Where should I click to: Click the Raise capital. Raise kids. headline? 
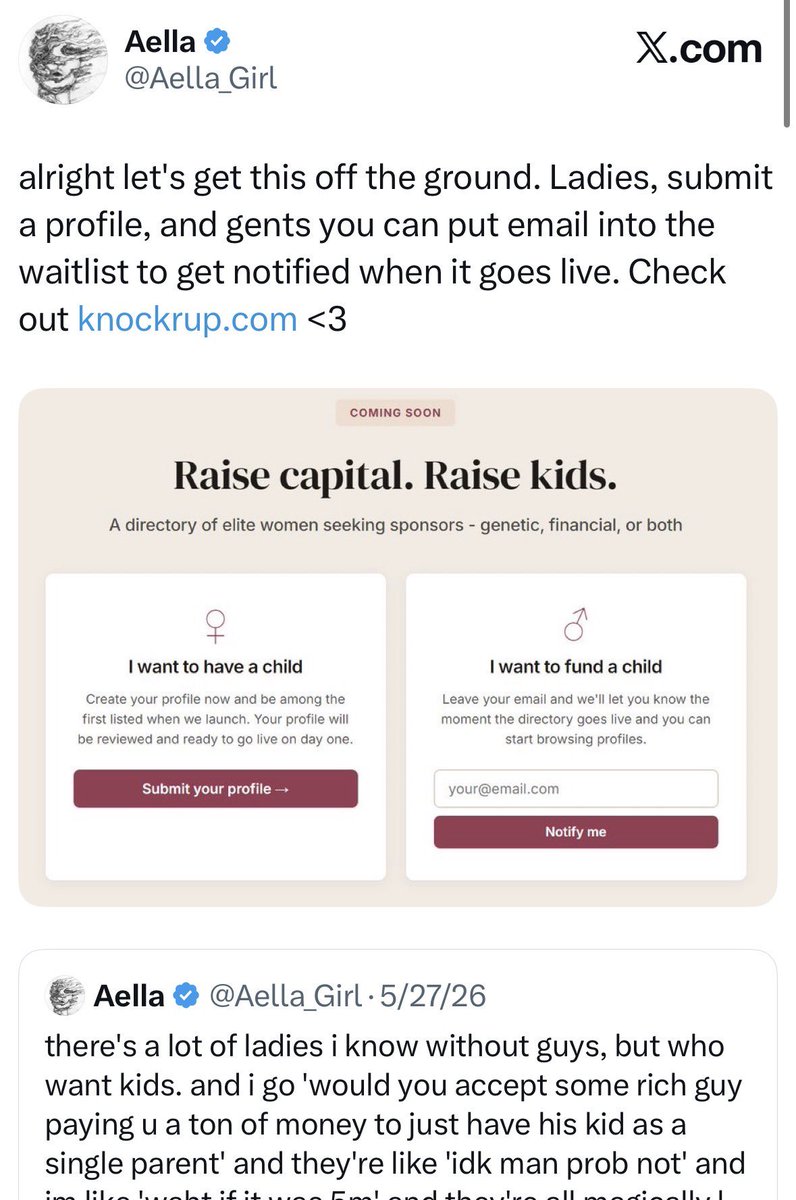pyautogui.click(x=395, y=476)
